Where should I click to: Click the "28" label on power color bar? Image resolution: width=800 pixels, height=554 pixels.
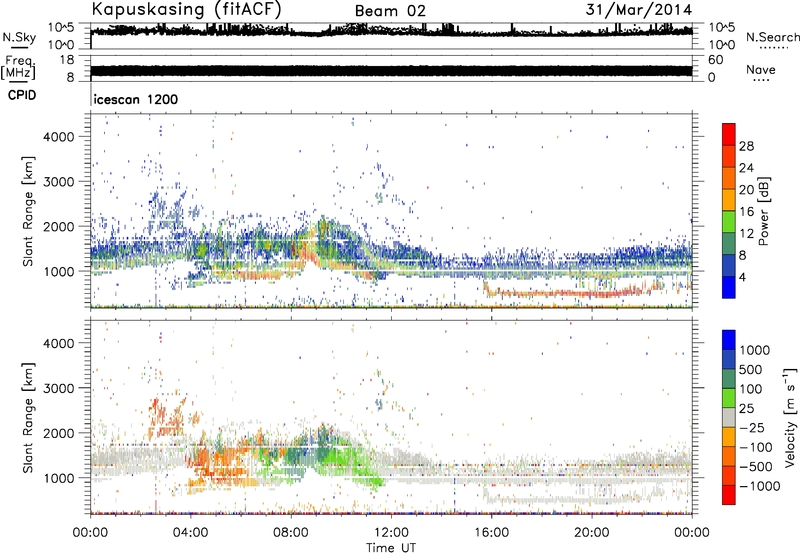pyautogui.click(x=746, y=146)
